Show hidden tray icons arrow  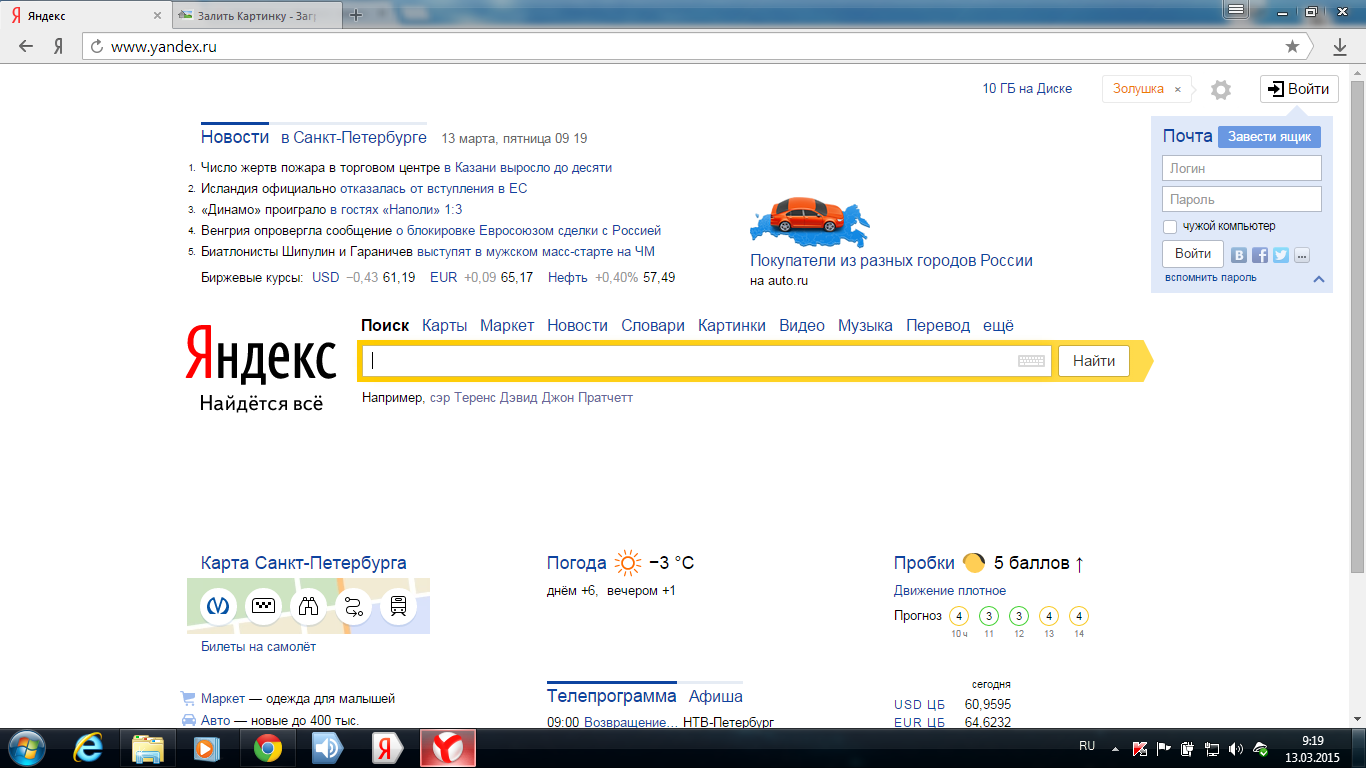pyautogui.click(x=1116, y=749)
